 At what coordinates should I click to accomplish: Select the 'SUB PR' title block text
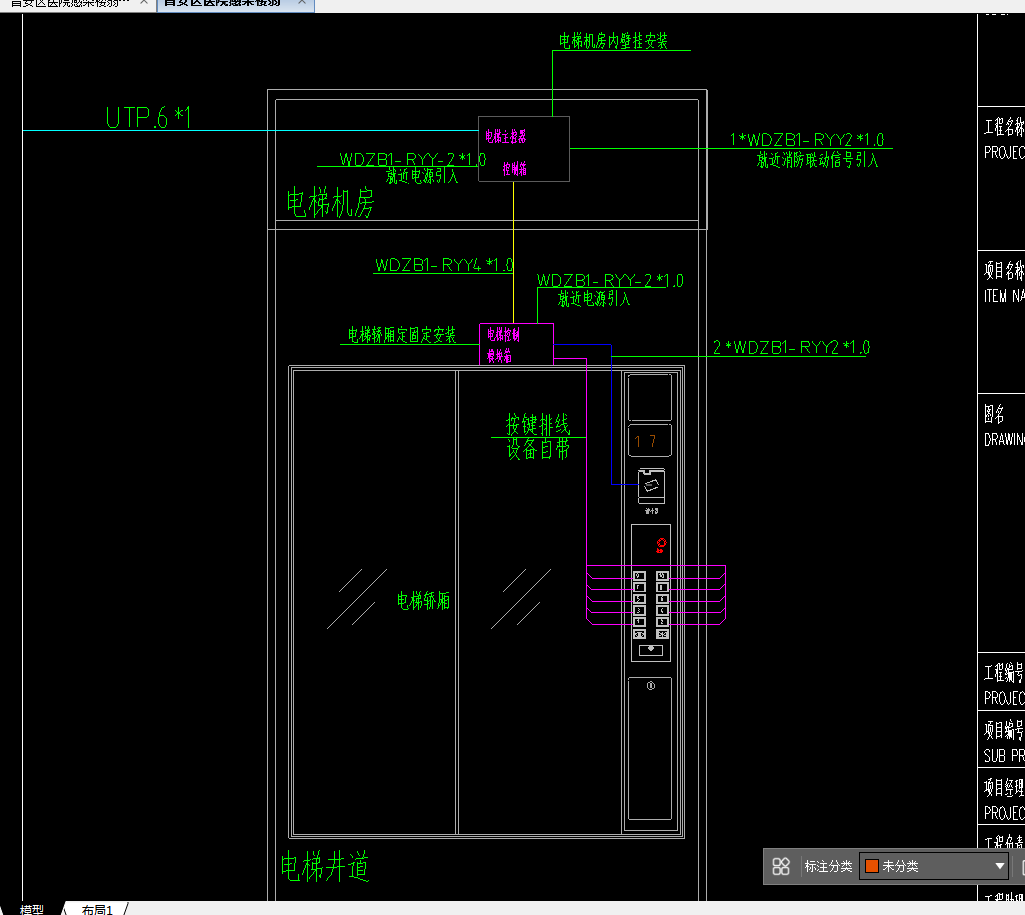1004,756
